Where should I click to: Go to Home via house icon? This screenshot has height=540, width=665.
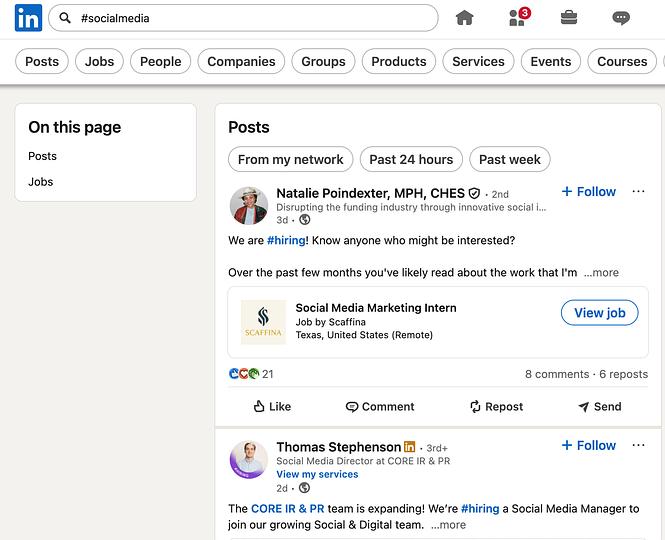point(464,18)
